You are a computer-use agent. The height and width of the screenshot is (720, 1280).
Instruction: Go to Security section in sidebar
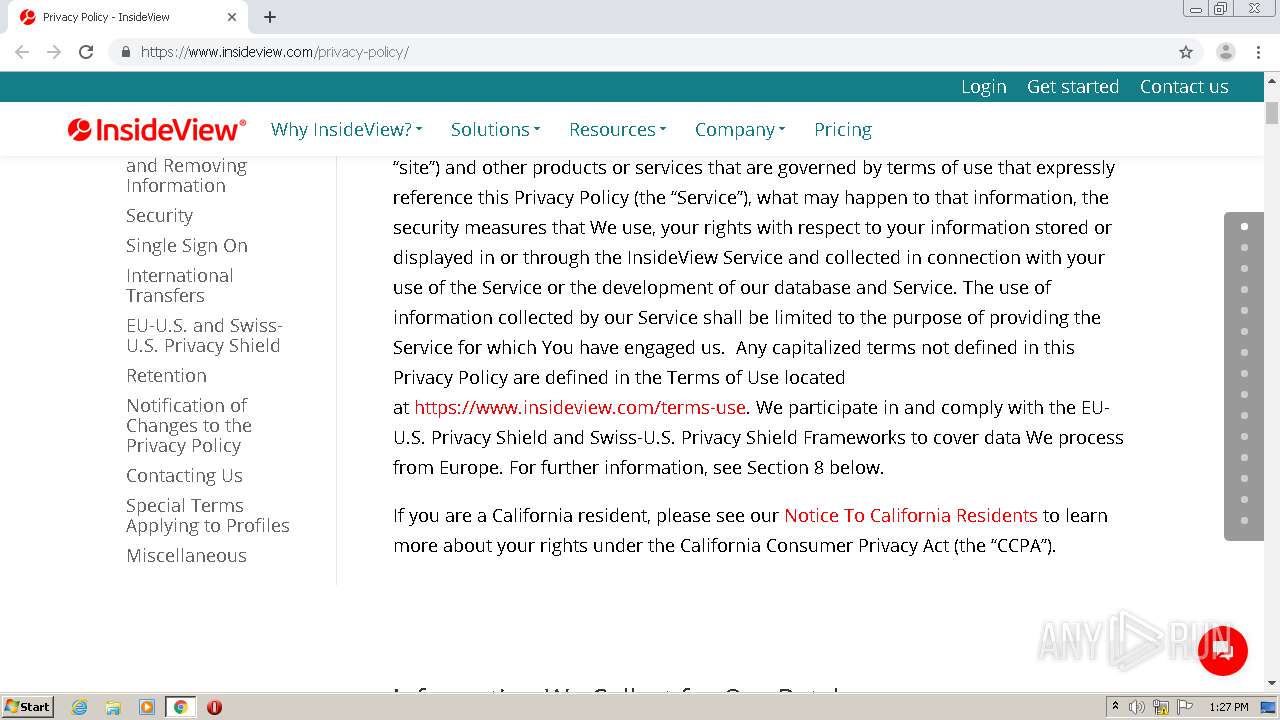pyautogui.click(x=159, y=215)
